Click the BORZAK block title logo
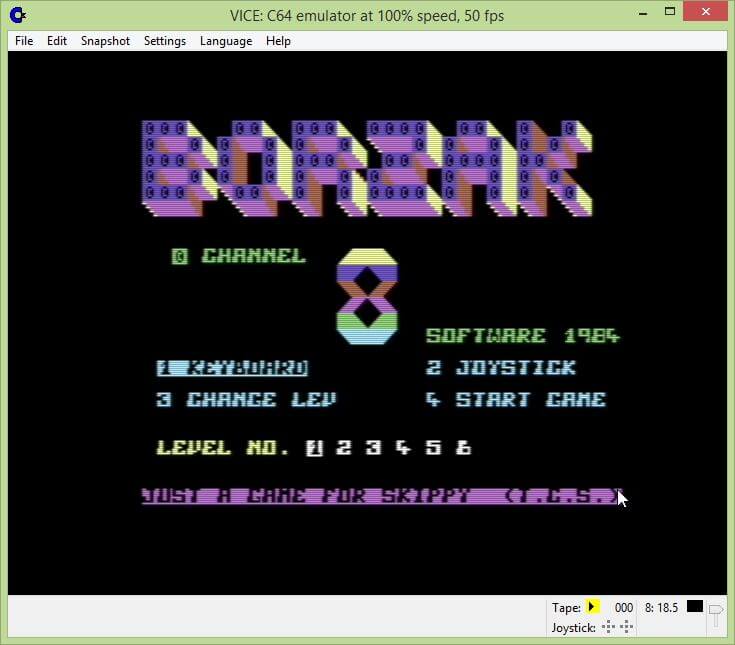 pos(367,169)
